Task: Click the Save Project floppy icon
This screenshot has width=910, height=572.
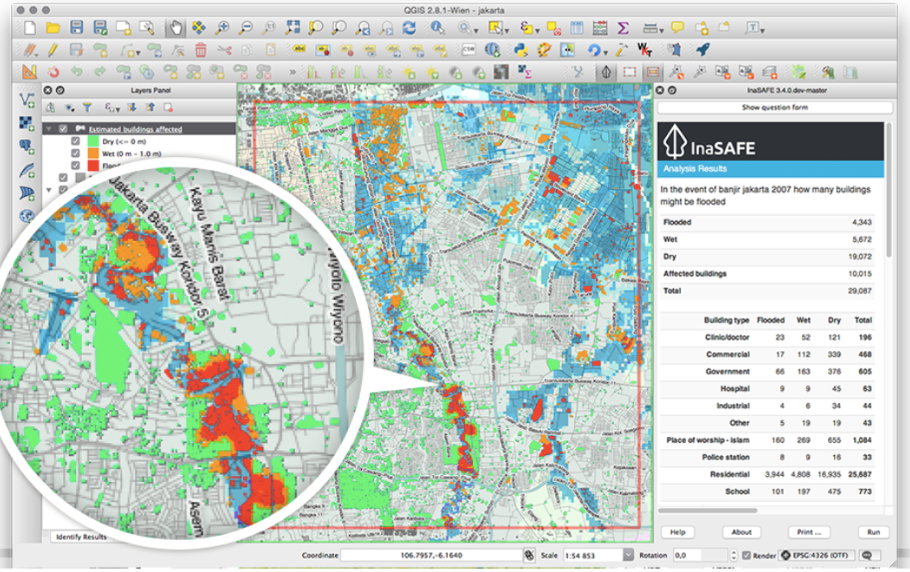Action: [x=77, y=28]
